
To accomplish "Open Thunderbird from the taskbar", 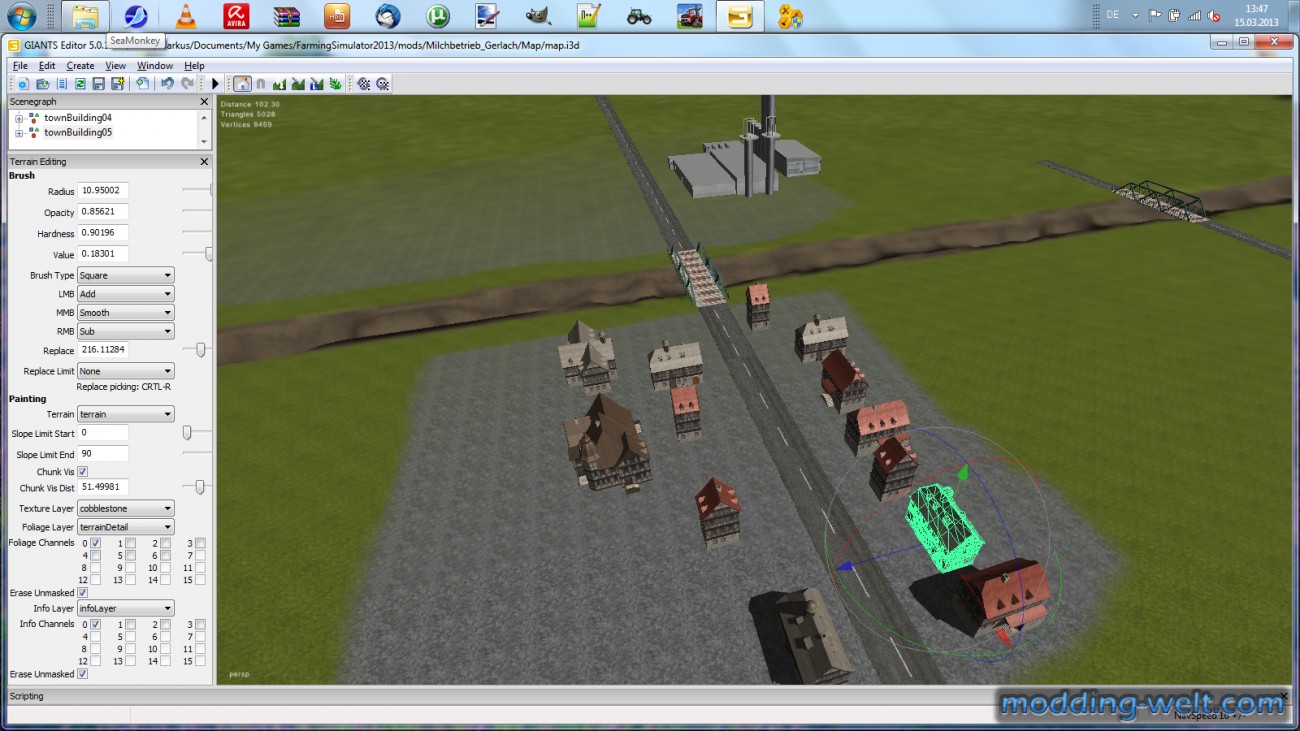I will 387,16.
